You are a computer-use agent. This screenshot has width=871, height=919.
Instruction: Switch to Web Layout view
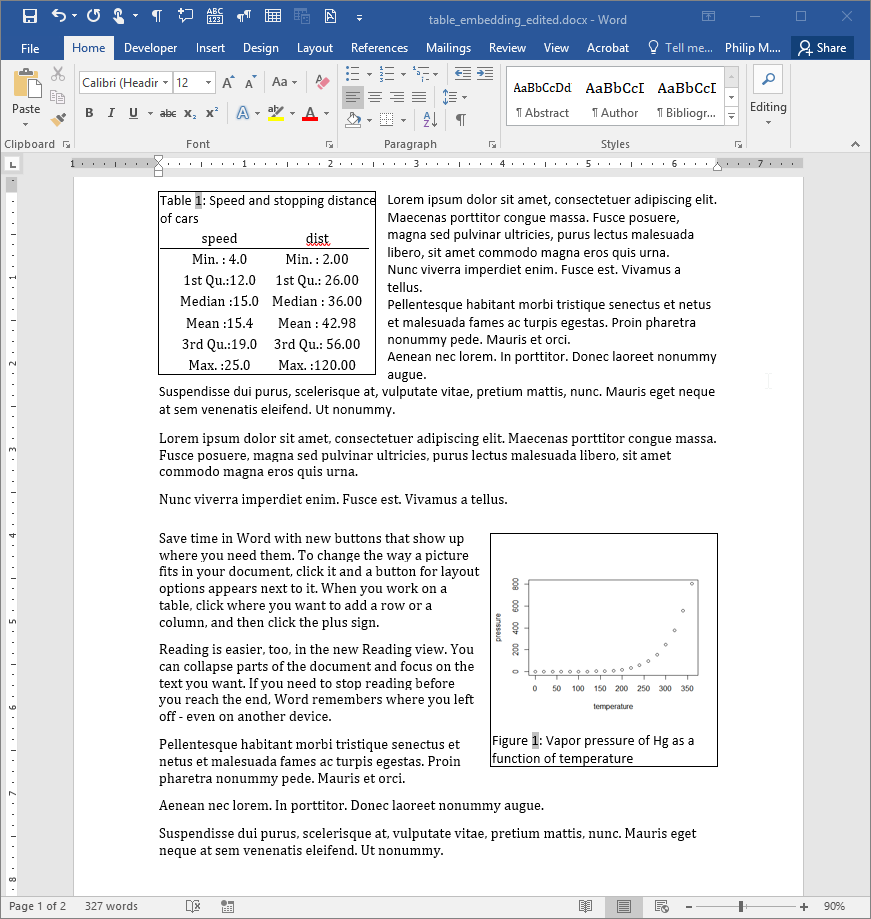662,906
